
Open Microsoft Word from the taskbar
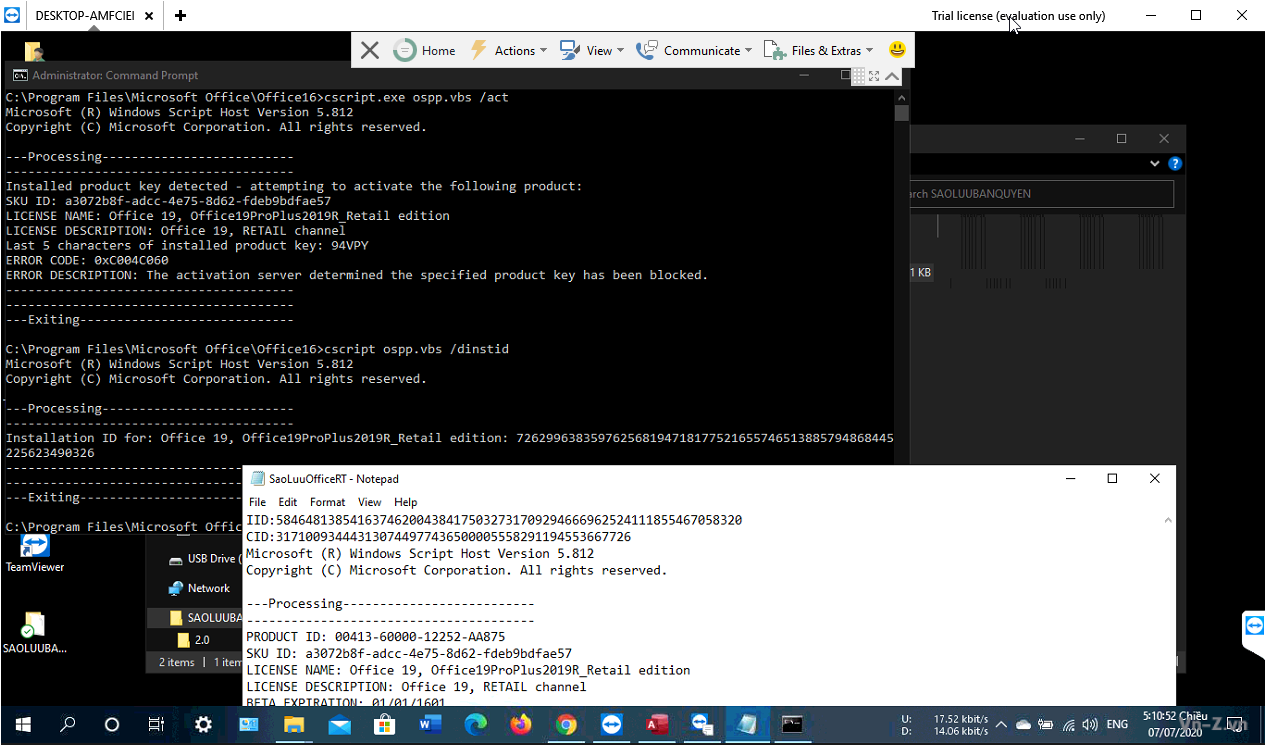pos(430,725)
